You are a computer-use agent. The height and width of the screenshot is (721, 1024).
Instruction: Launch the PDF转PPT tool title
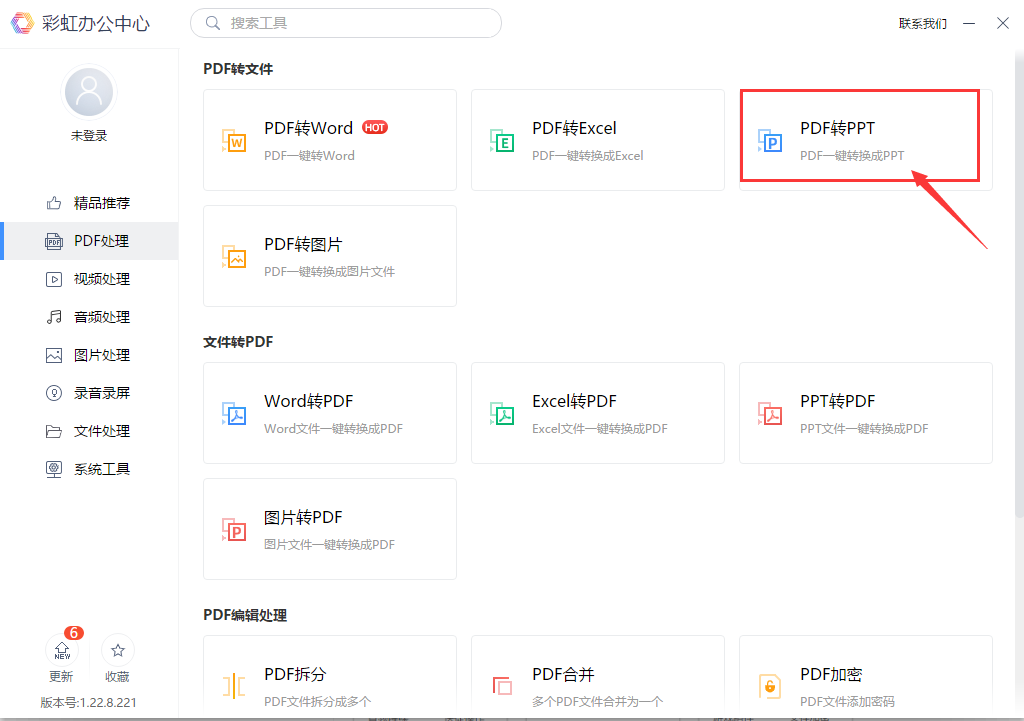[x=837, y=128]
